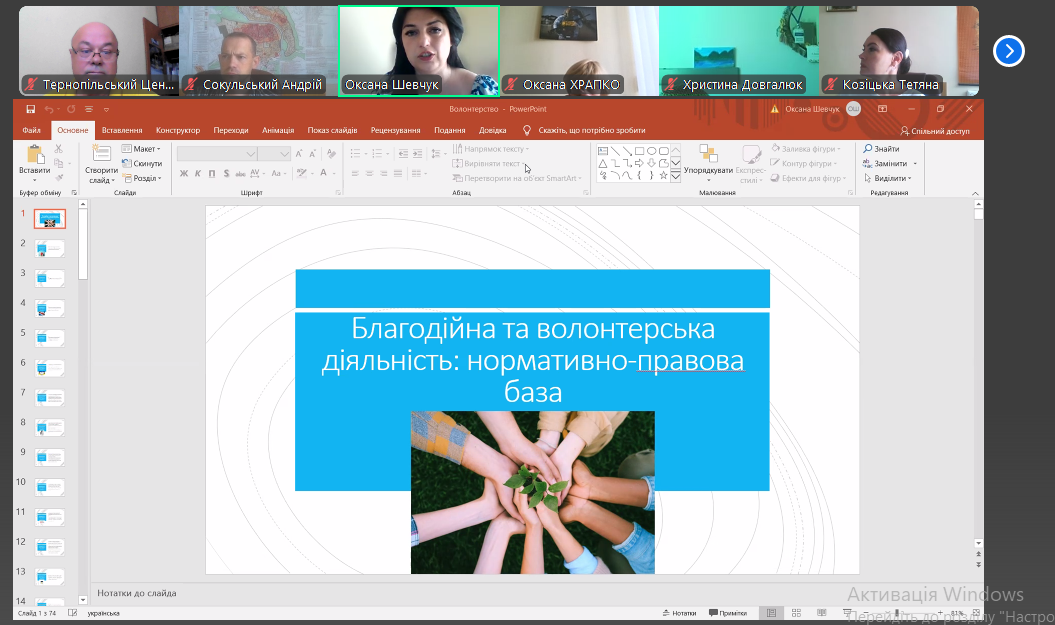Viewport: 1055px width, 625px height.
Task: Open the font size combo box
Action: point(275,154)
